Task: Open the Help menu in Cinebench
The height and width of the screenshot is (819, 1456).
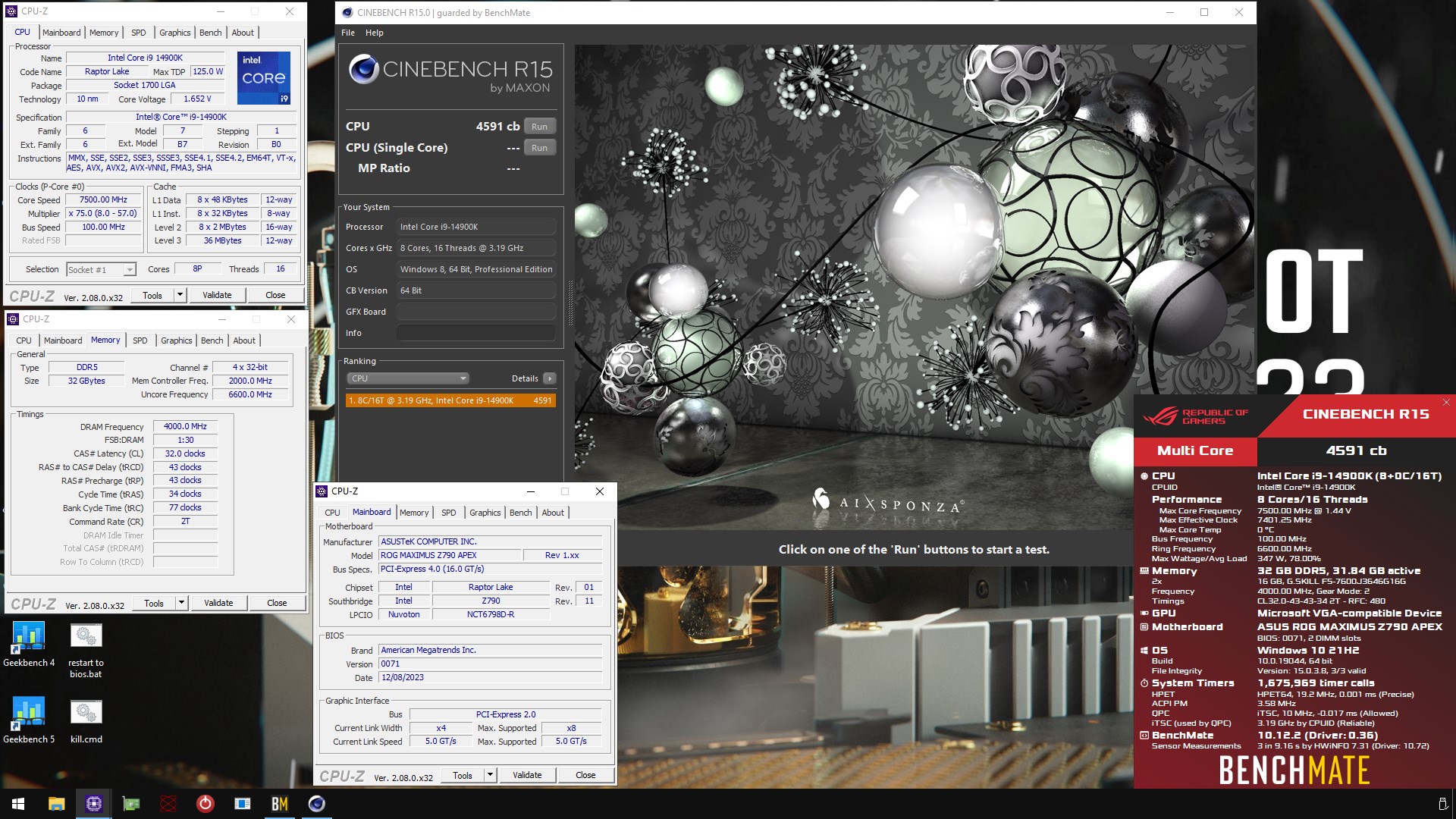Action: click(x=375, y=33)
